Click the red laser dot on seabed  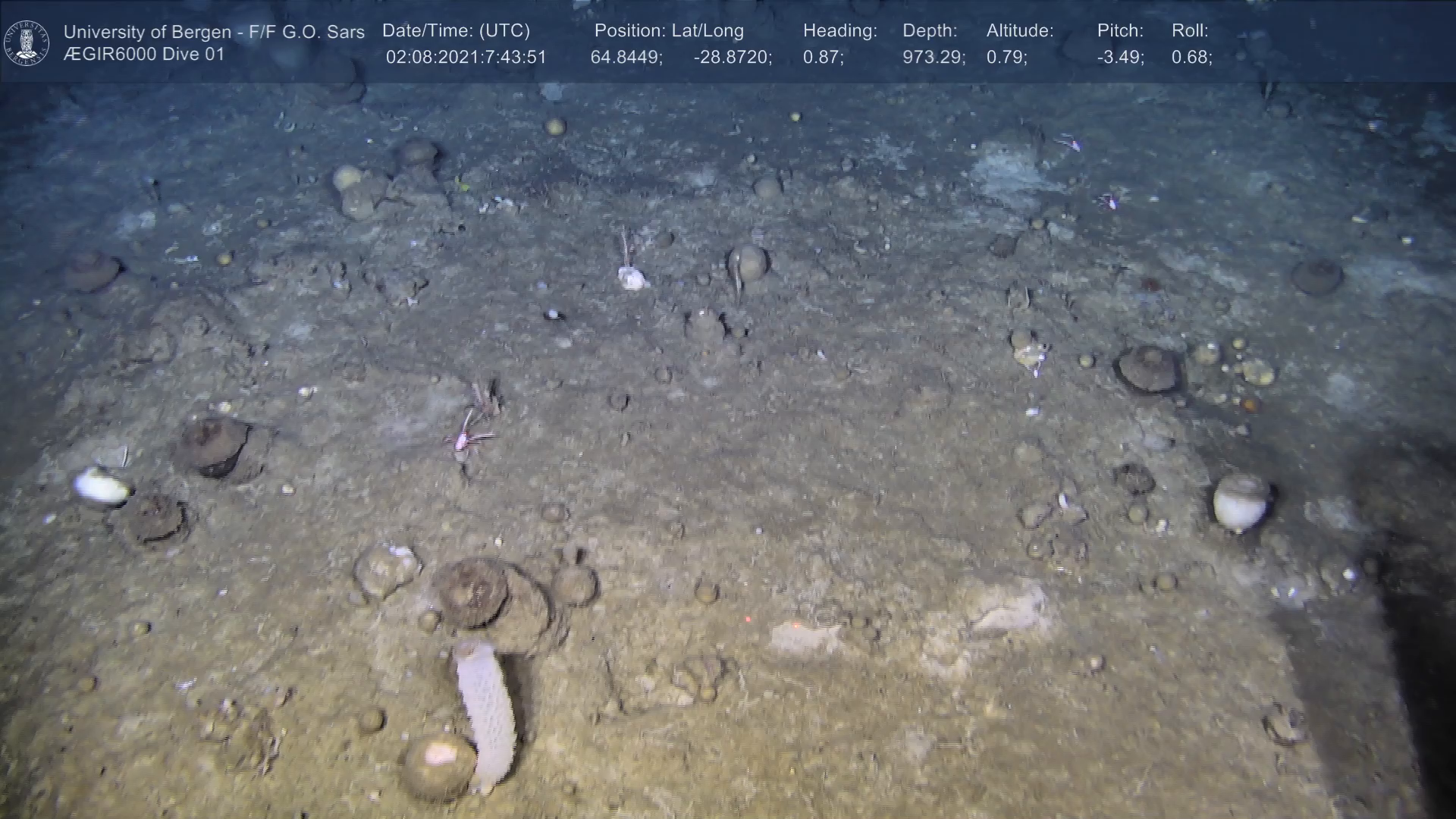click(x=748, y=620)
